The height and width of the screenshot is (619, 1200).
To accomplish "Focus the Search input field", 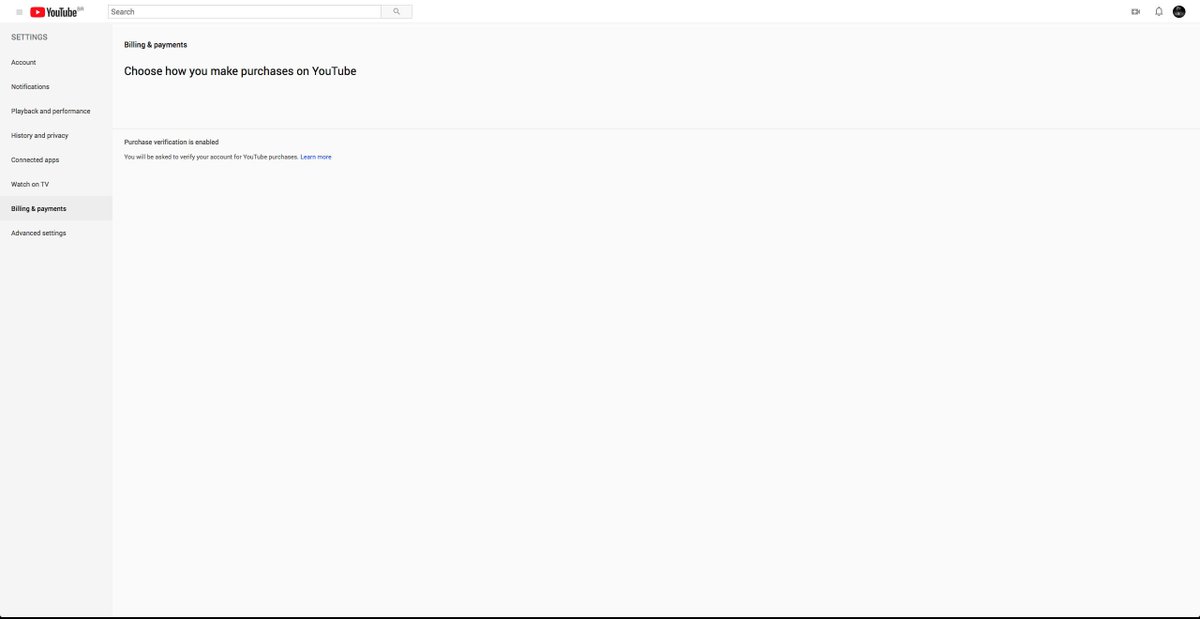I will point(245,12).
